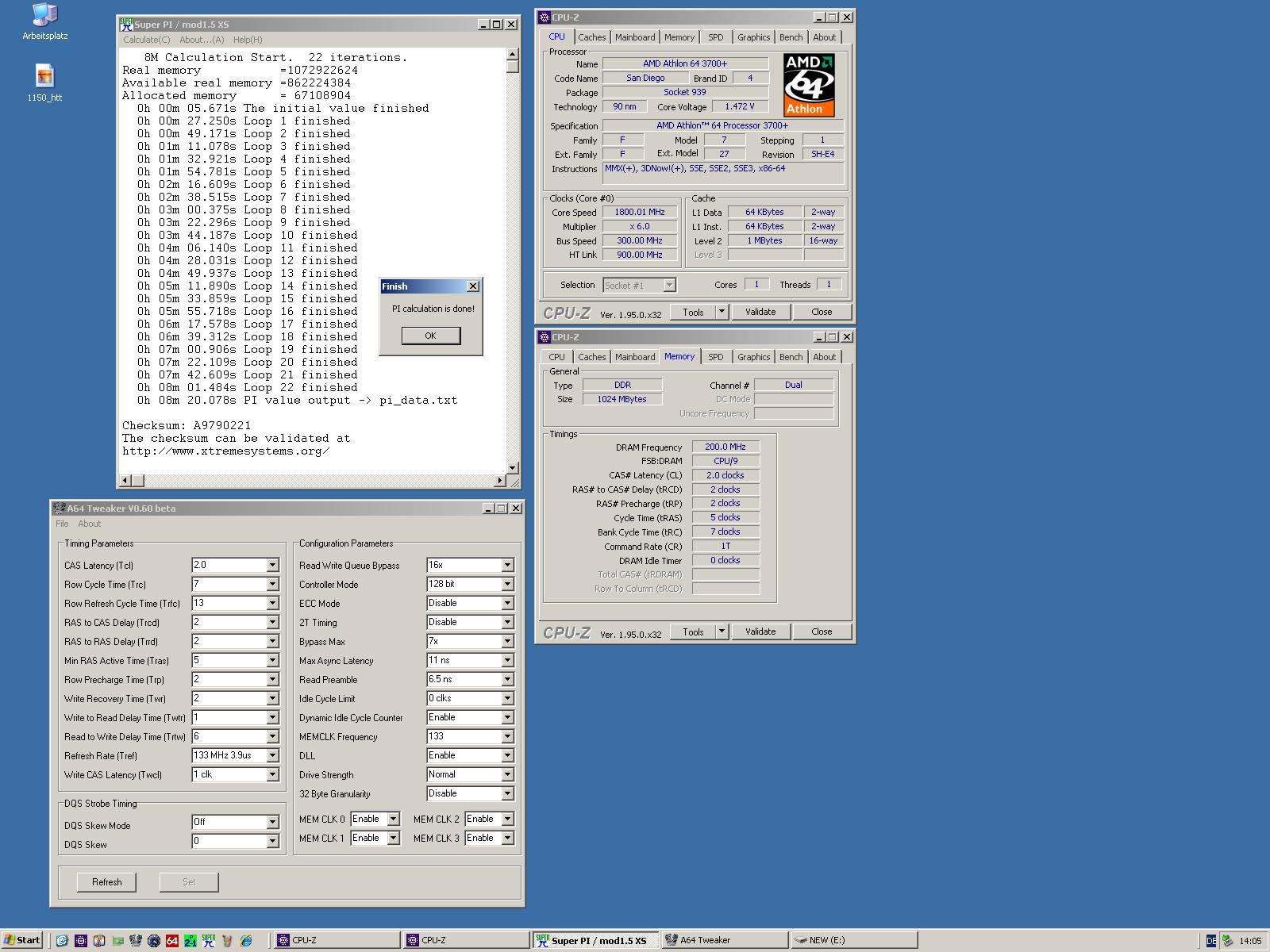Expand the Min RAS Active Time (Tras) dropdown
This screenshot has height=952, width=1270.
click(x=272, y=660)
